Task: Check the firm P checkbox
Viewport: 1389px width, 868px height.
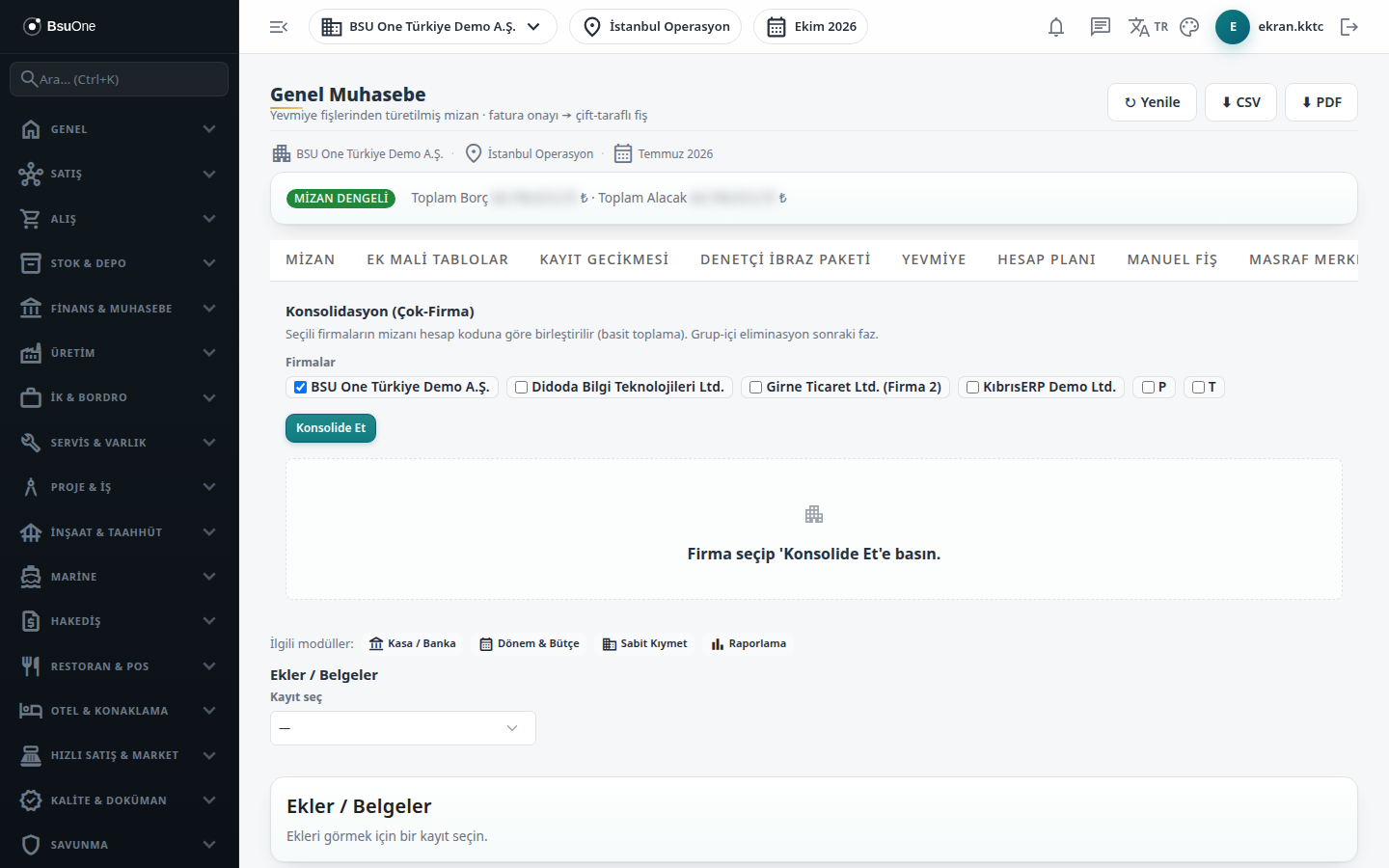Action: [x=1148, y=387]
